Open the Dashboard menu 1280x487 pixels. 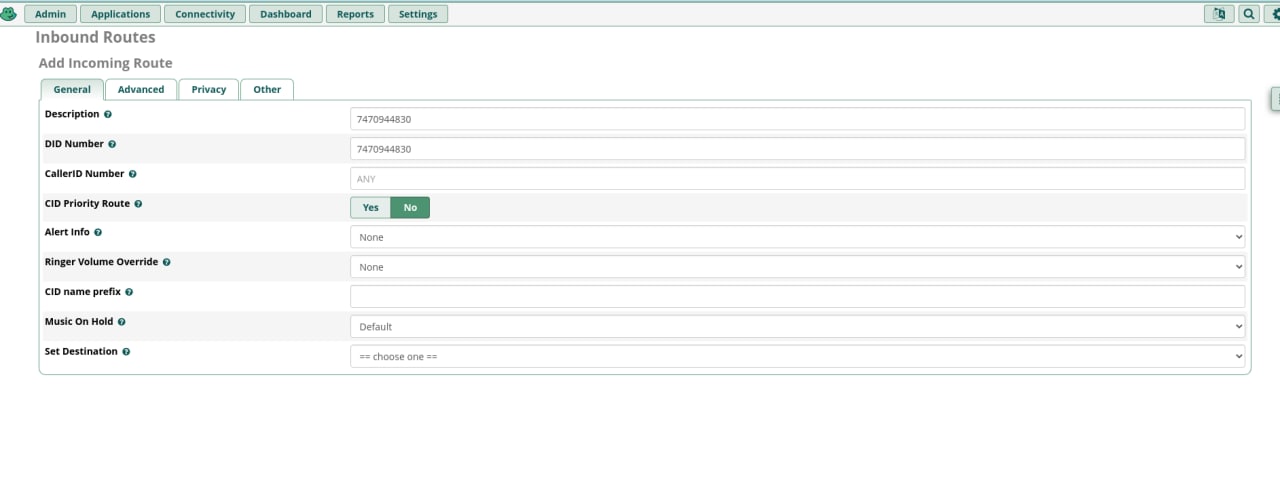pyautogui.click(x=286, y=14)
